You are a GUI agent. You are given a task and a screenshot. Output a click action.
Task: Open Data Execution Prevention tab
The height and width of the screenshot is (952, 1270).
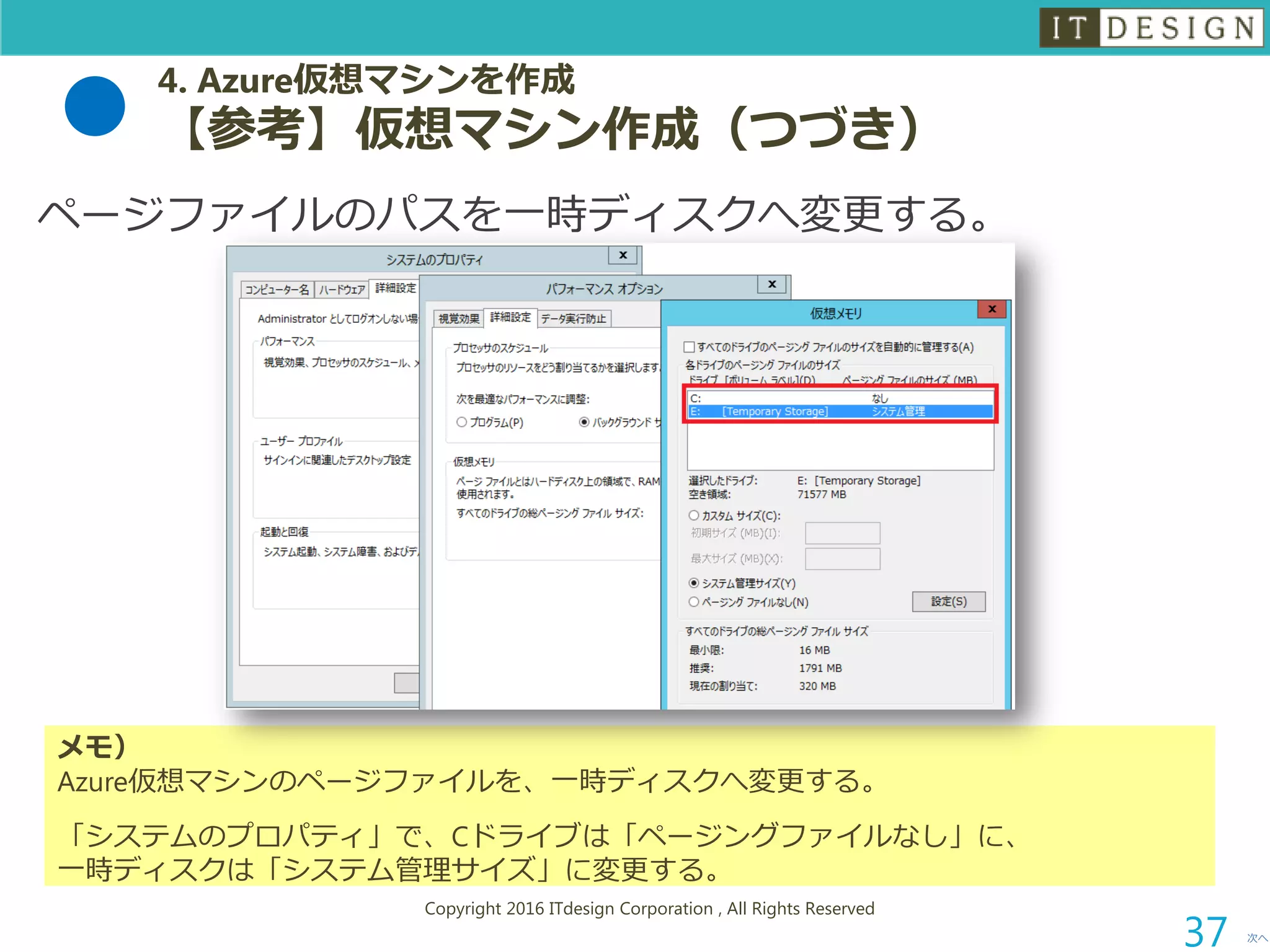tap(574, 319)
